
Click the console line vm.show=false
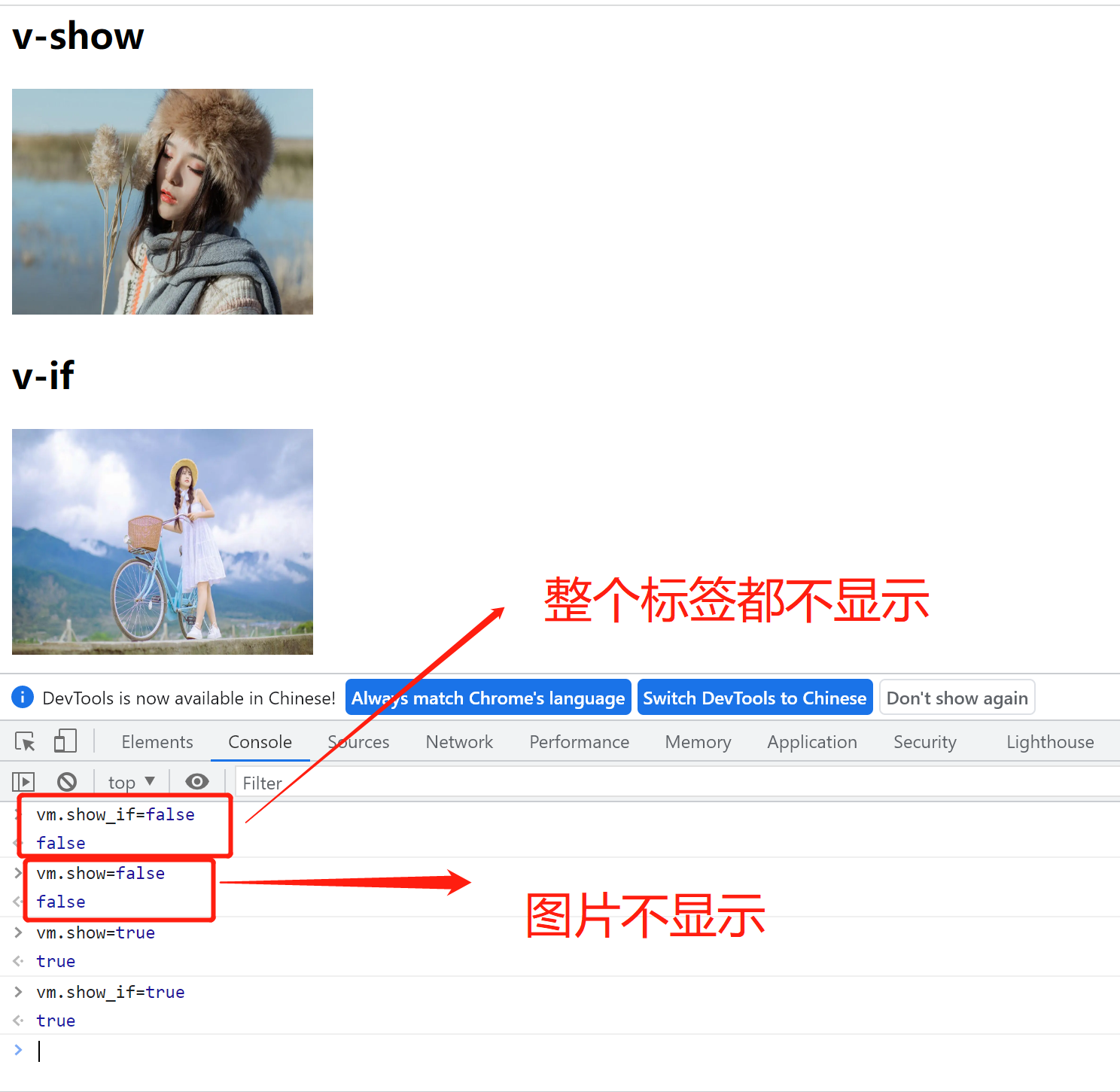tap(100, 873)
